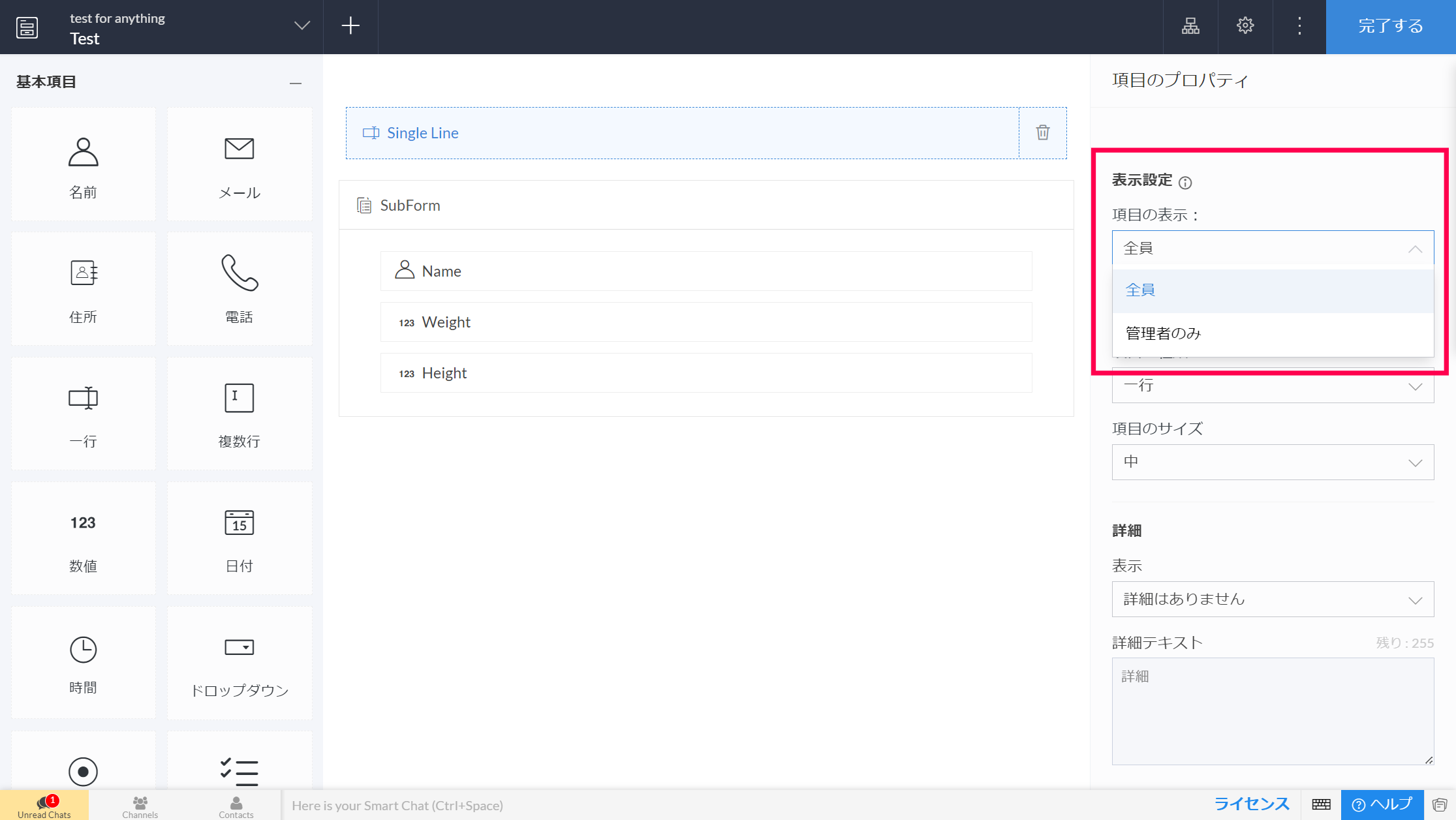Click the 表示設定 info icon
This screenshot has height=820, width=1456.
1185,183
